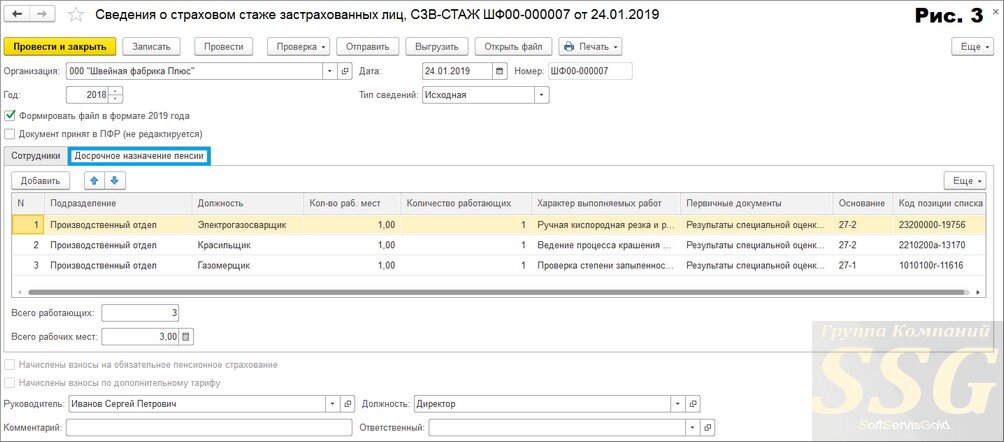Select the code 23200000-19756 cell

coord(940,225)
